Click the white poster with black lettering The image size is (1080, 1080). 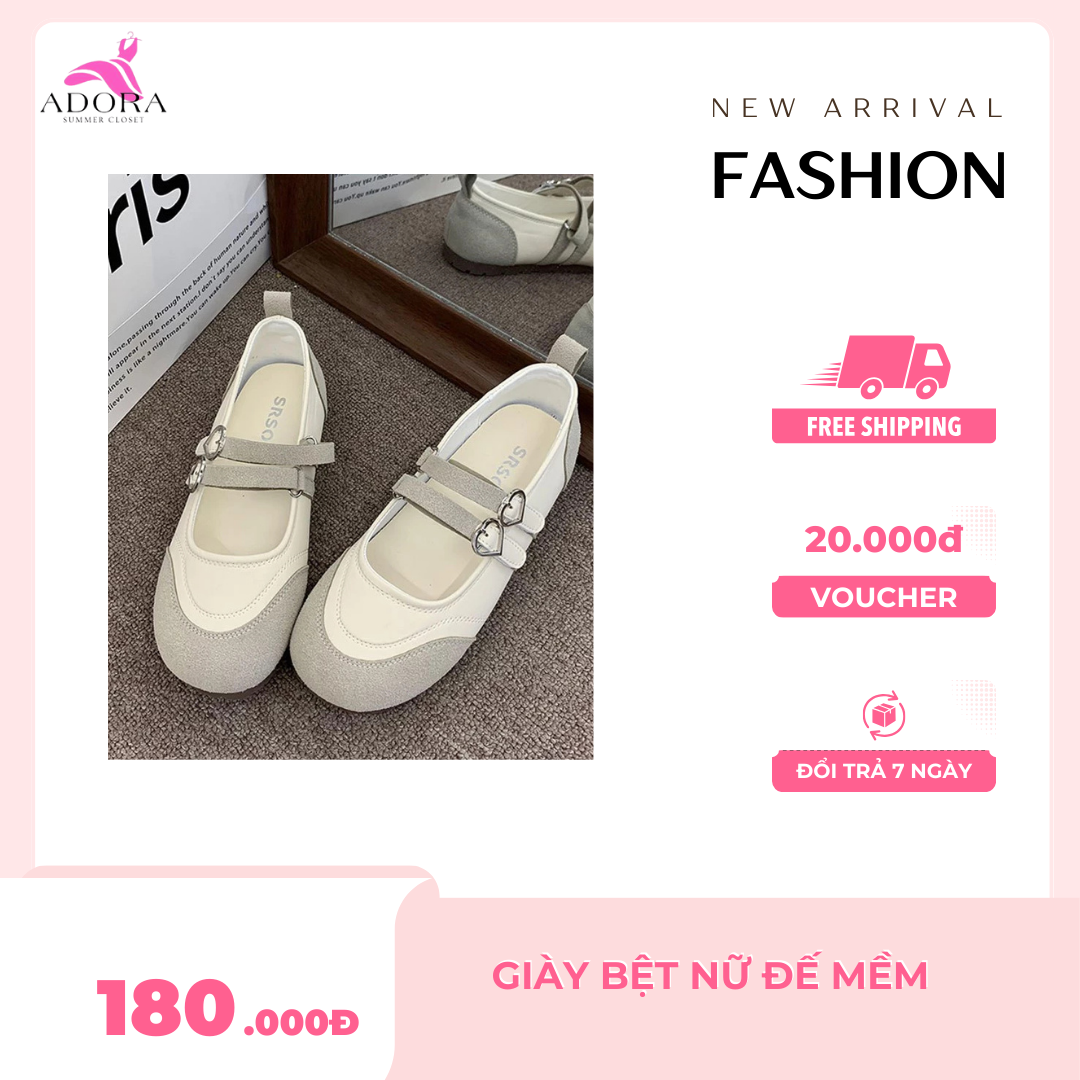point(187,289)
